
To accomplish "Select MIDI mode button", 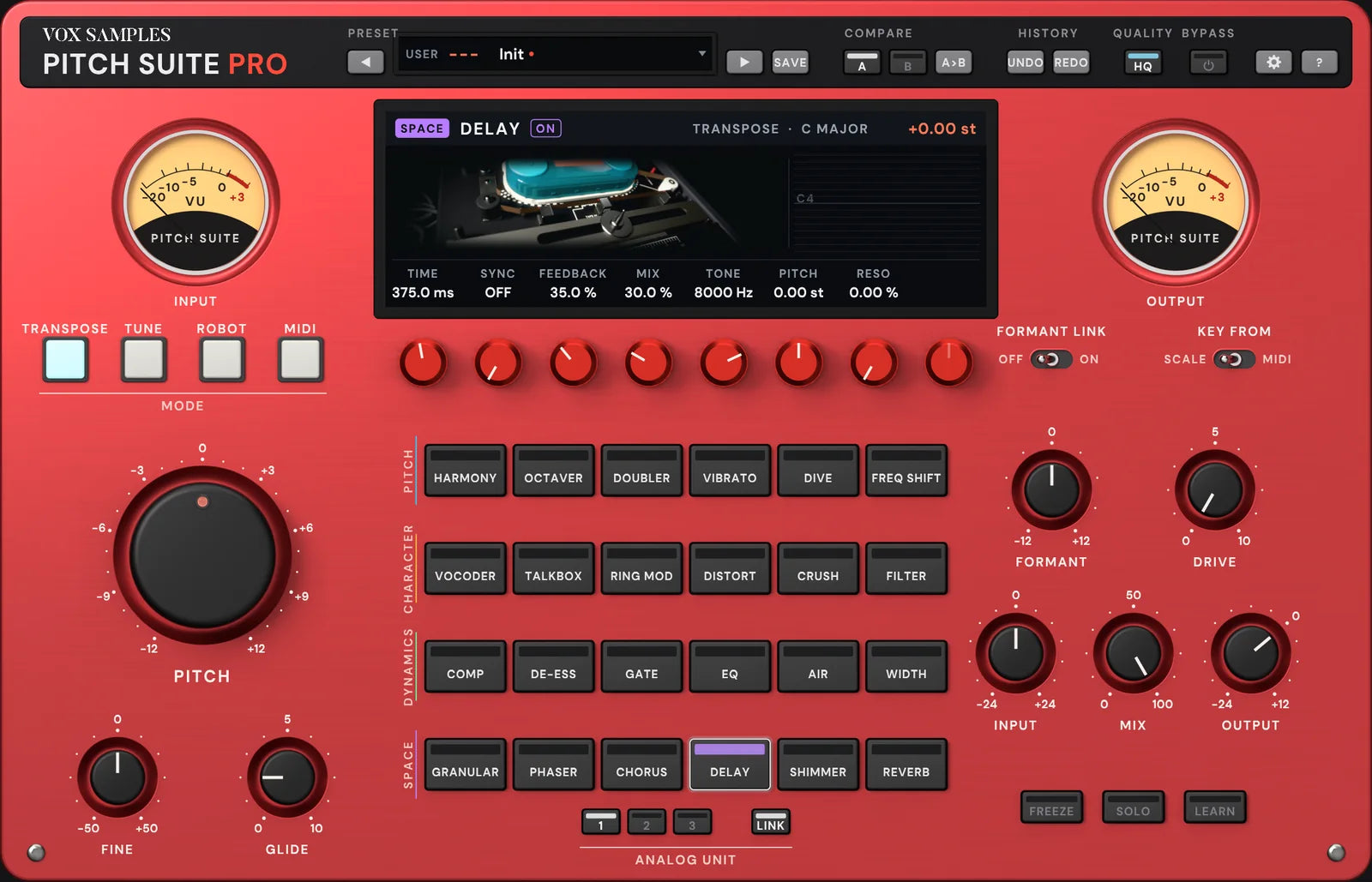I will [x=300, y=359].
